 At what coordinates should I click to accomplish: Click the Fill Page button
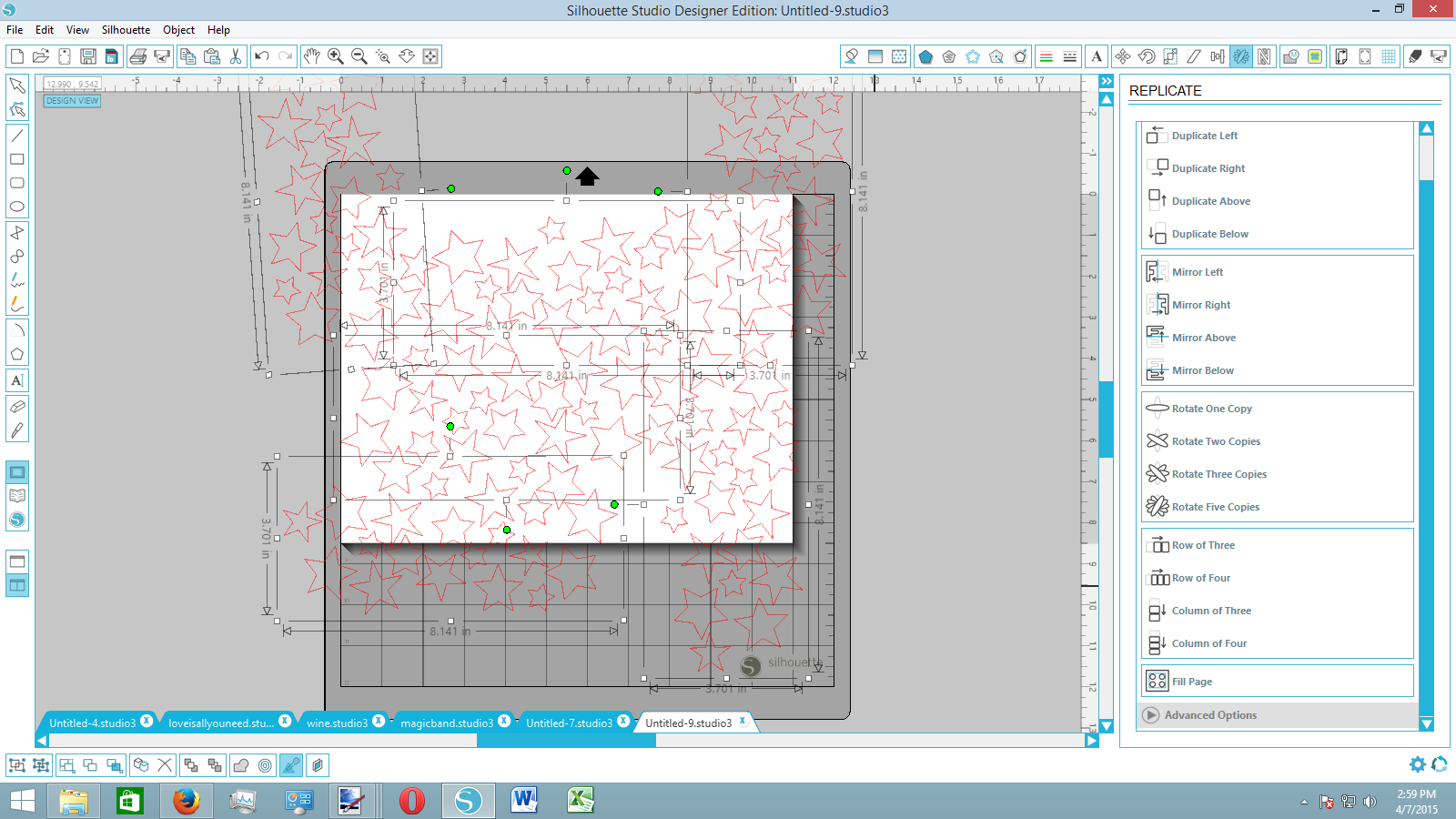pyautogui.click(x=1278, y=681)
